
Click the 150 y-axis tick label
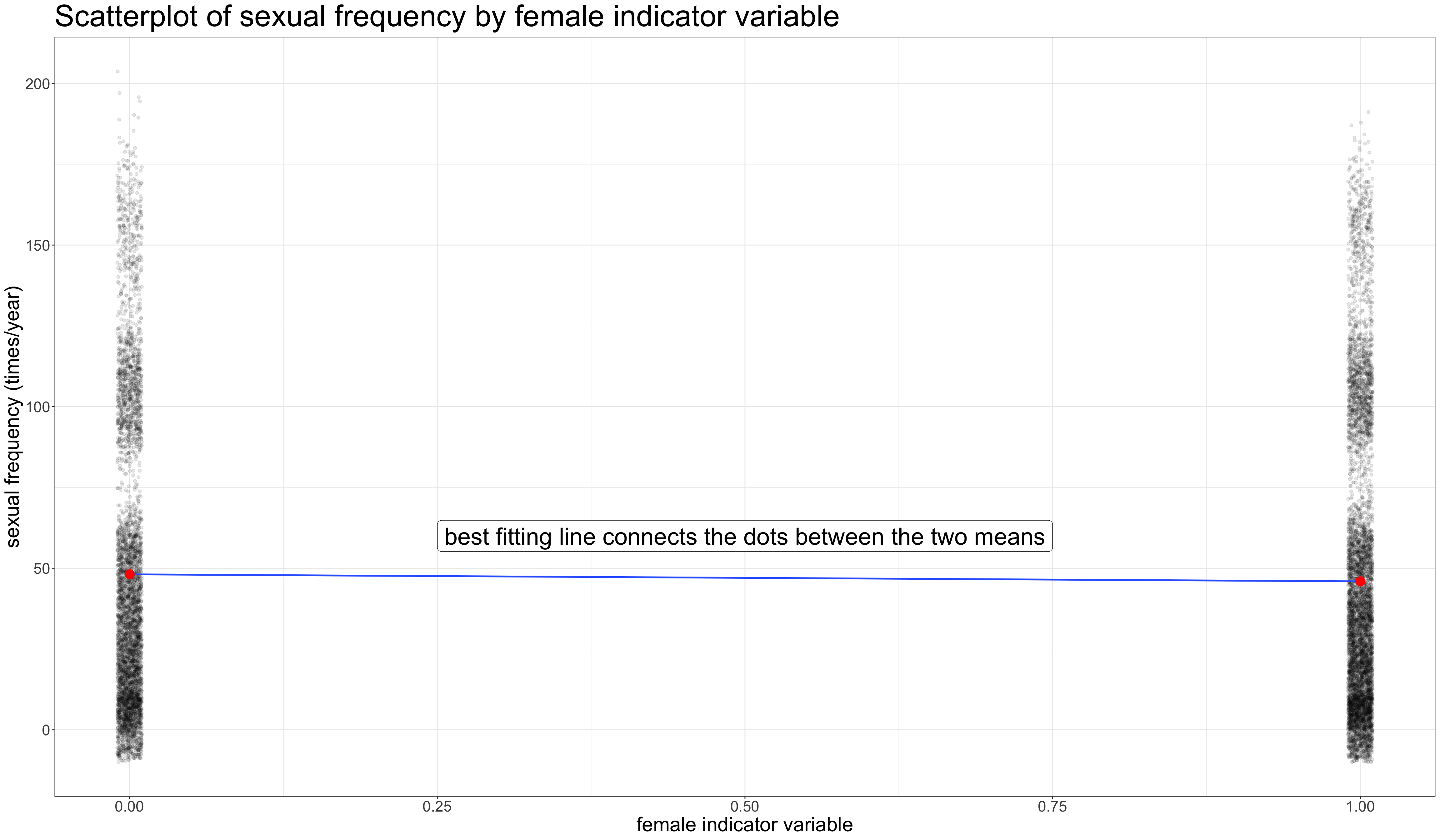point(36,246)
